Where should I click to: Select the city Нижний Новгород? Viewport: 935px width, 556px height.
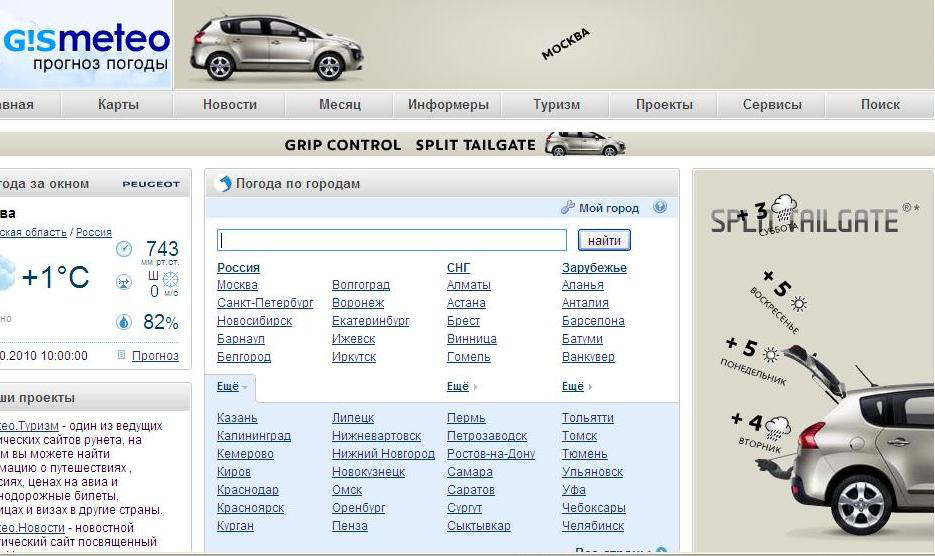click(383, 454)
